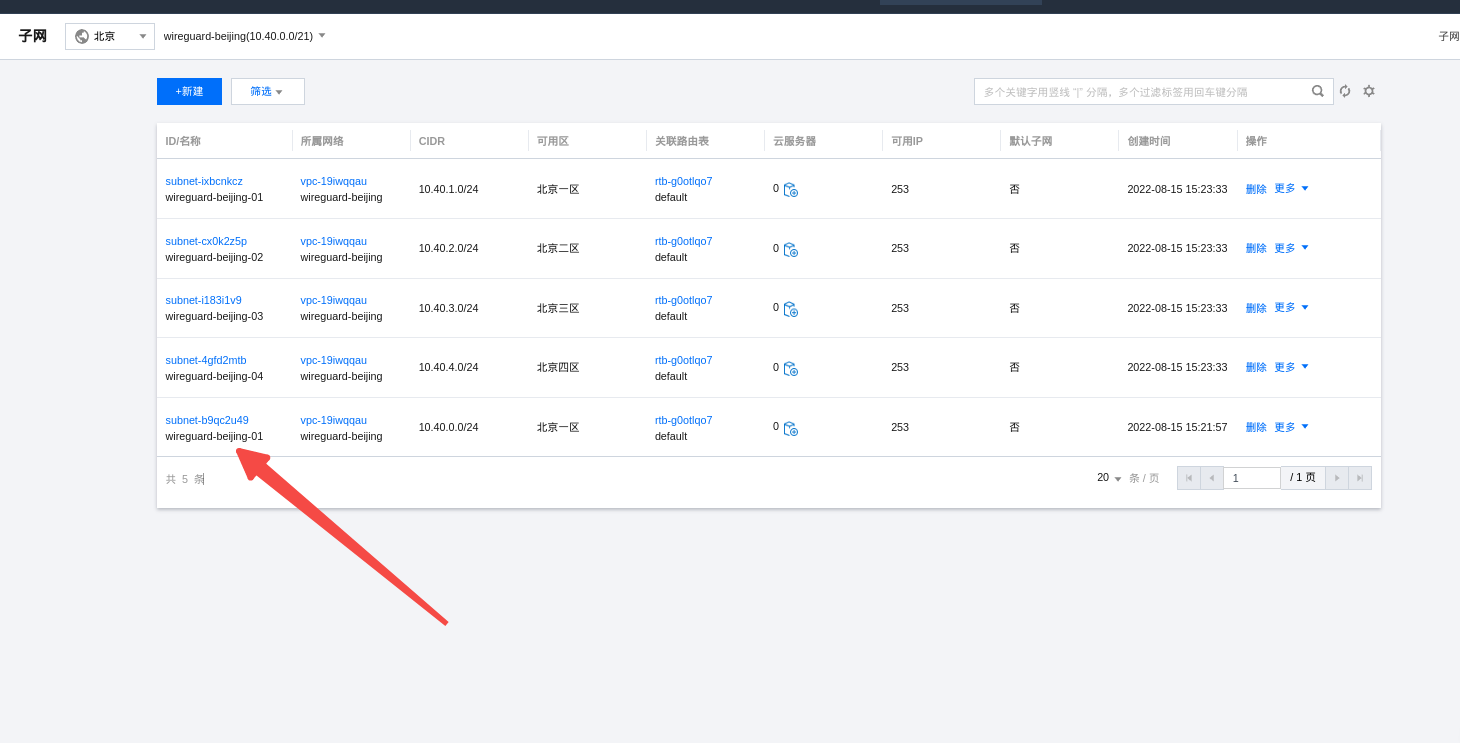Open the 筛选 filter dropdown
The image size is (1460, 743).
pyautogui.click(x=268, y=91)
